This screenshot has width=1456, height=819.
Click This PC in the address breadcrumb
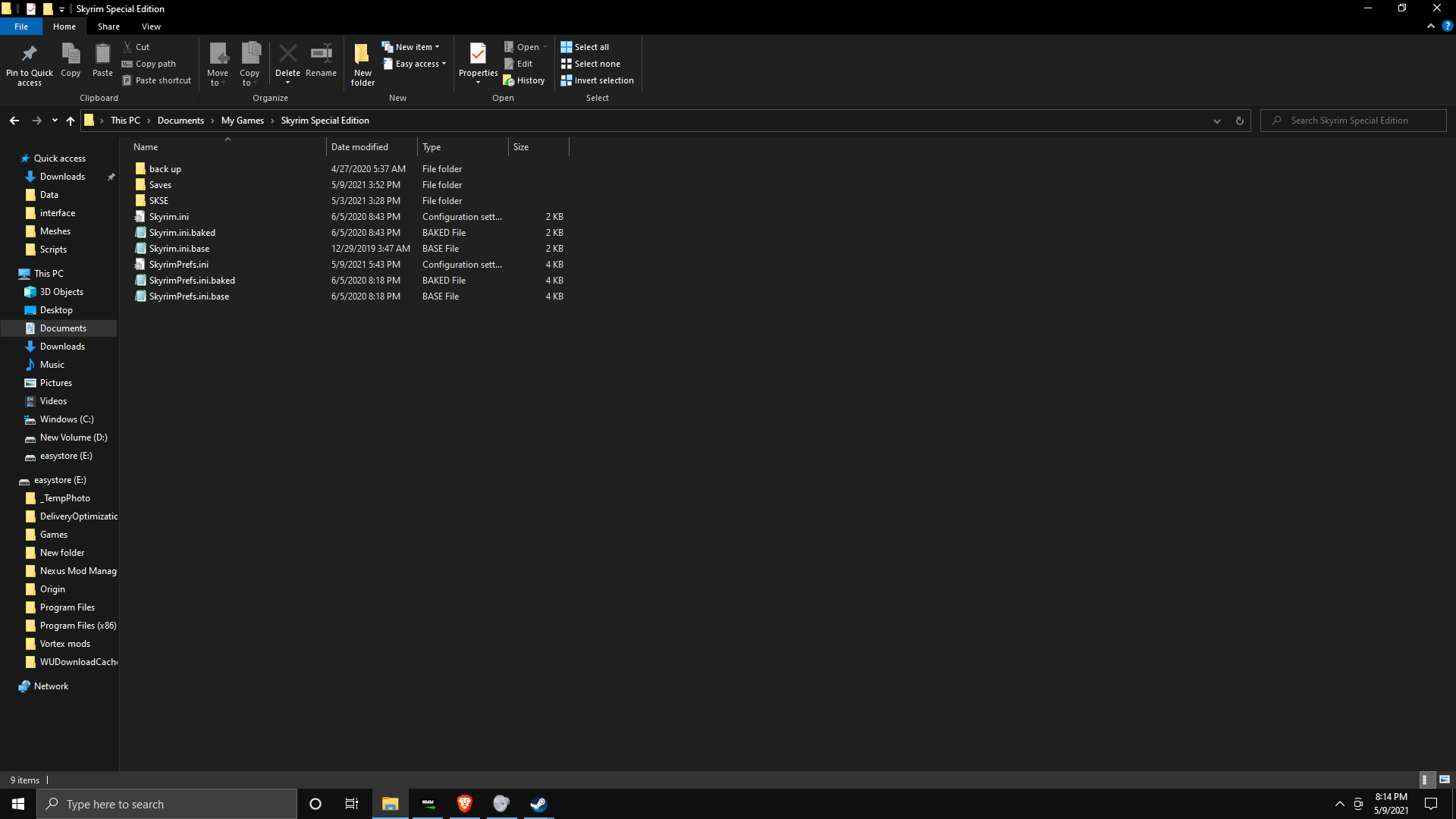125,121
